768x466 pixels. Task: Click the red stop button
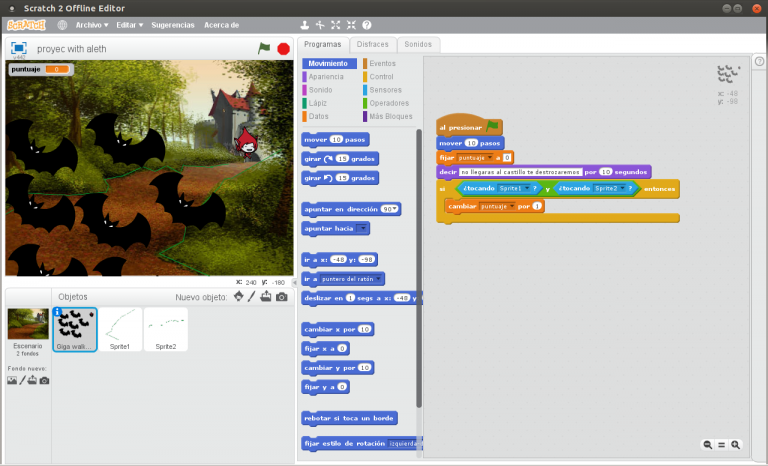283,49
